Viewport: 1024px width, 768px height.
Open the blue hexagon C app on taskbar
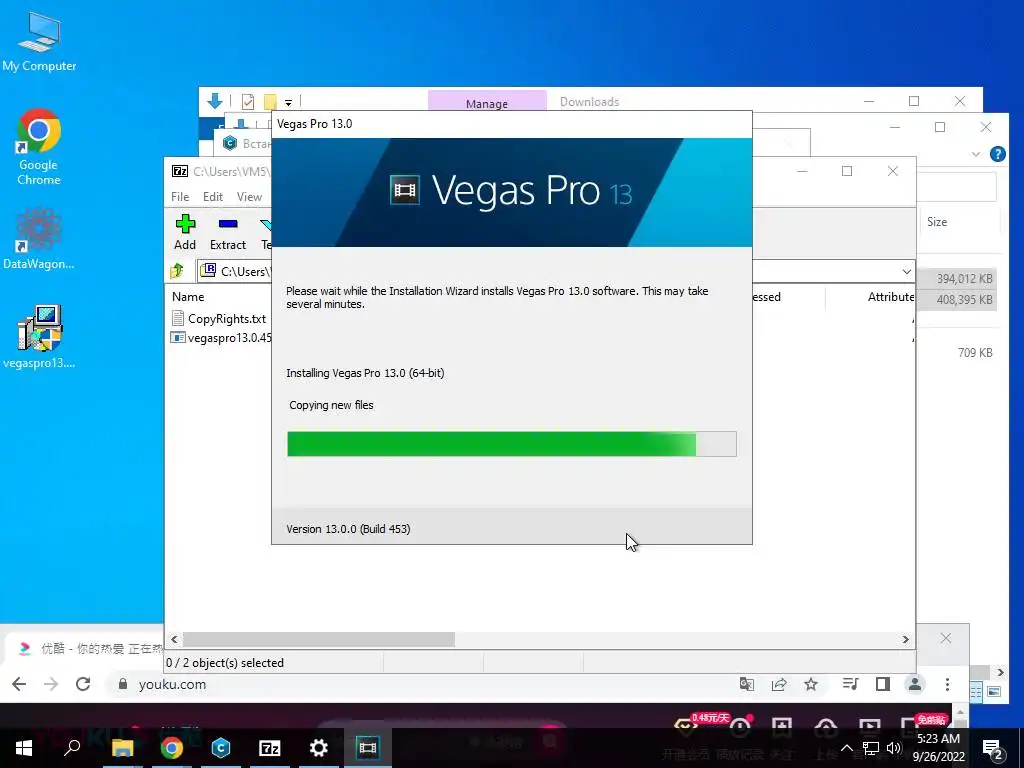pyautogui.click(x=221, y=747)
